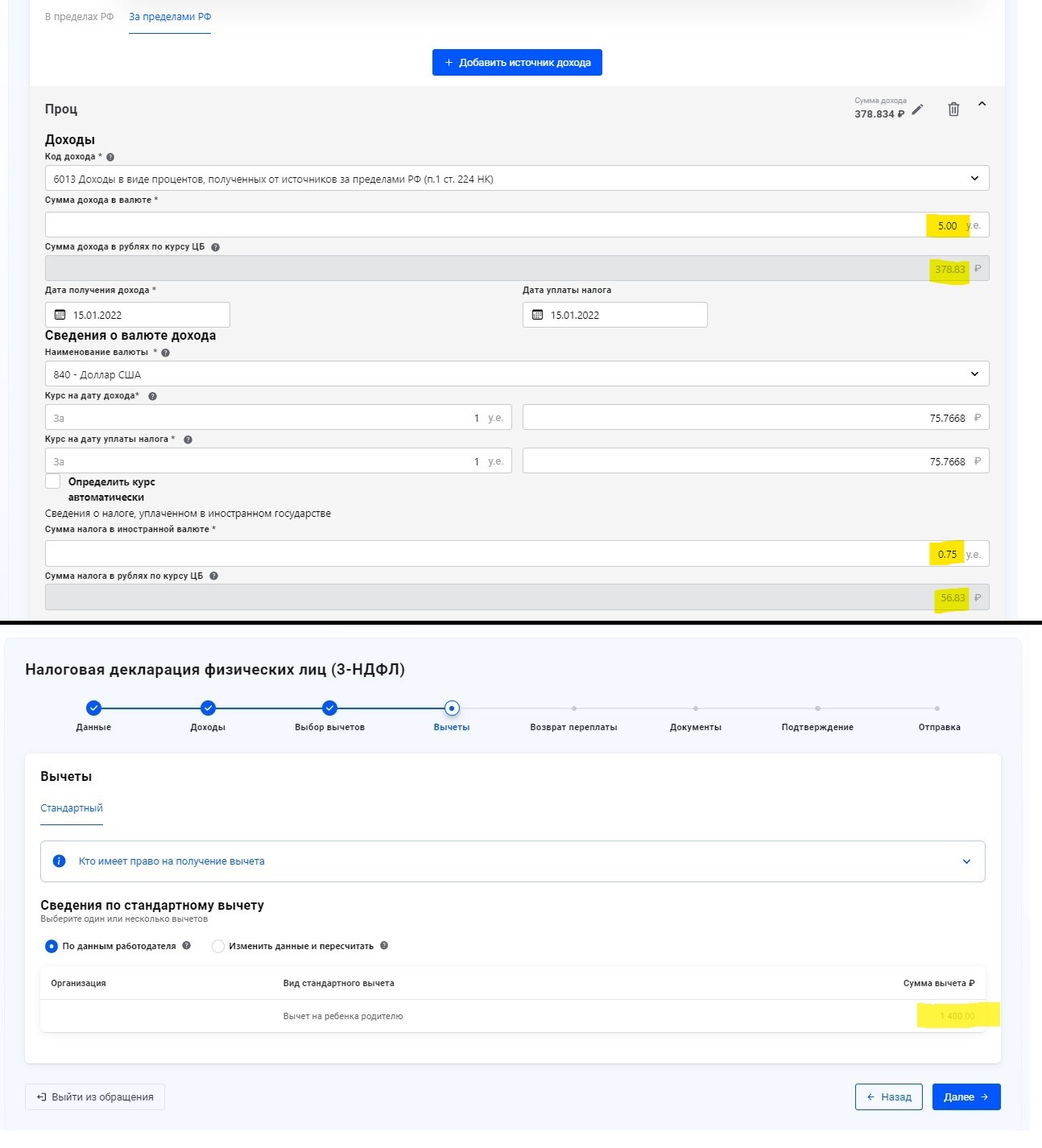The height and width of the screenshot is (1148, 1042).
Task: Click the Назад button
Action: pyautogui.click(x=888, y=1096)
